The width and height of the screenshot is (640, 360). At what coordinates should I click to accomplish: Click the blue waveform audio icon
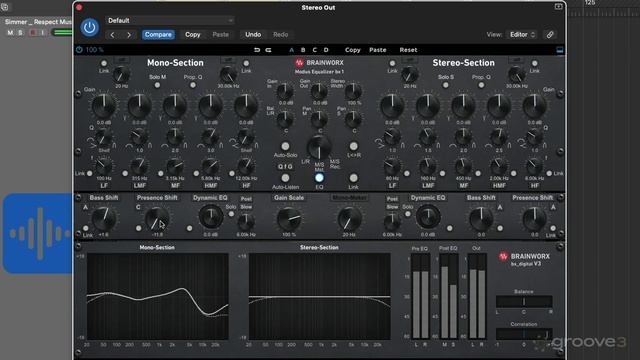(38, 233)
